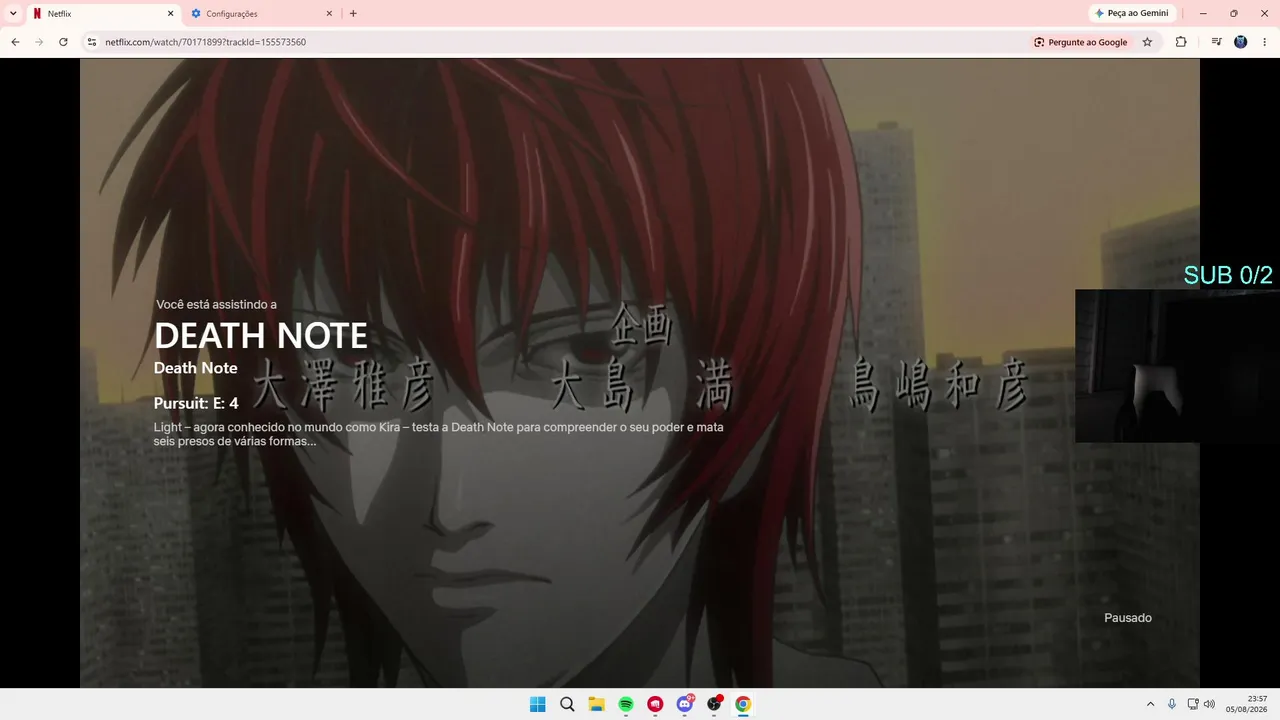
Task: Open the Windows Start menu
Action: point(537,704)
